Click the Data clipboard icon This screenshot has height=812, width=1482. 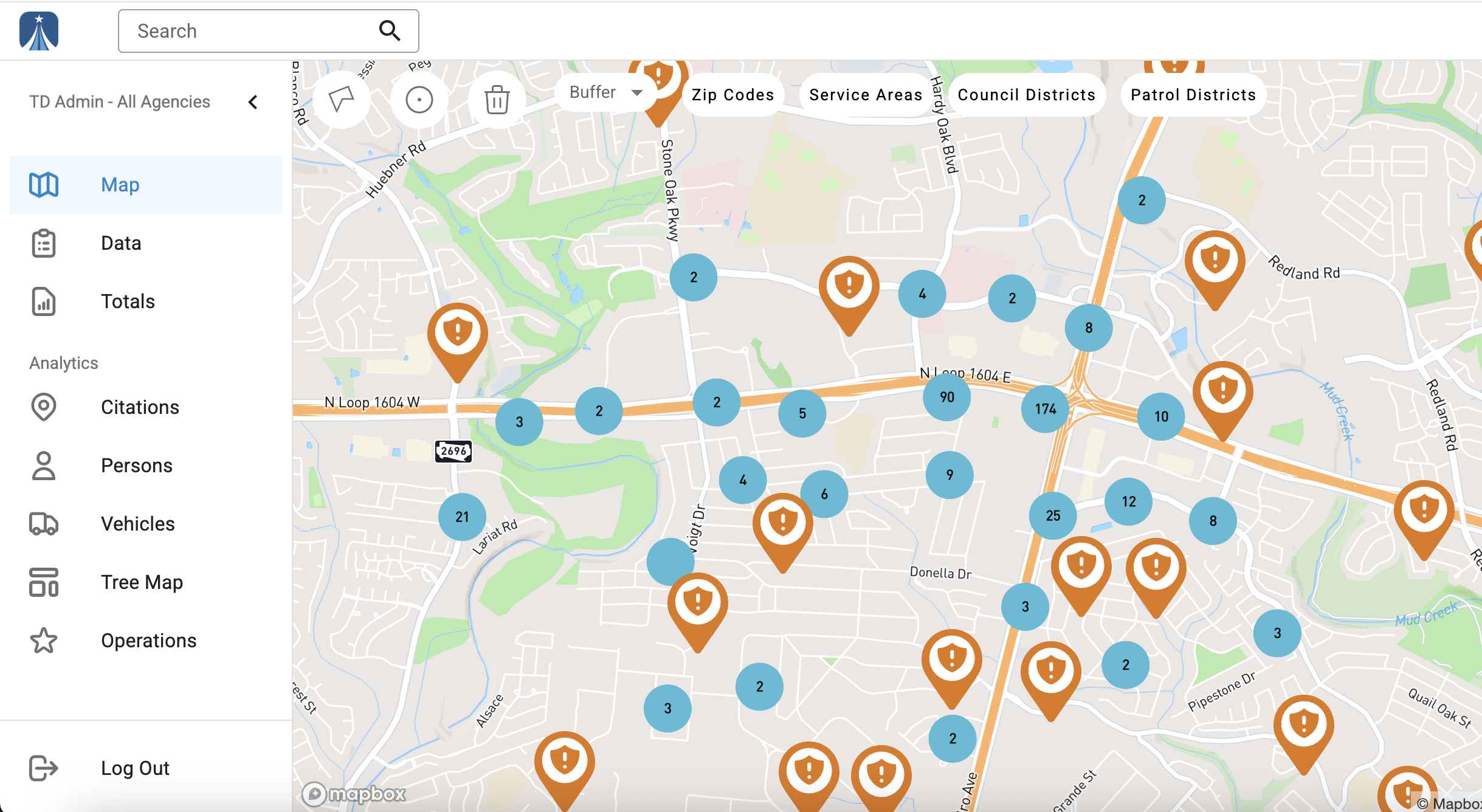[x=44, y=243]
